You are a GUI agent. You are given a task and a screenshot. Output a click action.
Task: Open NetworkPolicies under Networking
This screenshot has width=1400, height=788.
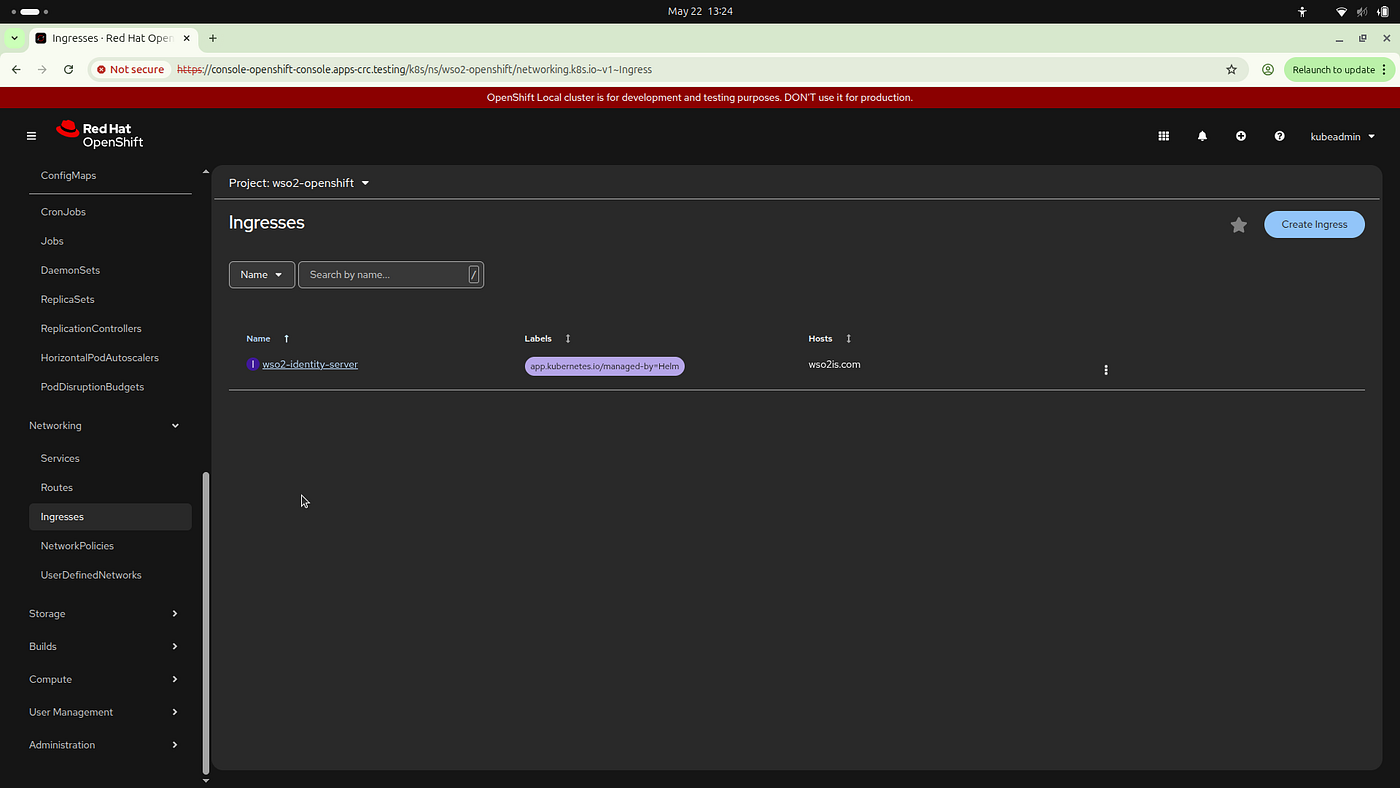pos(77,546)
